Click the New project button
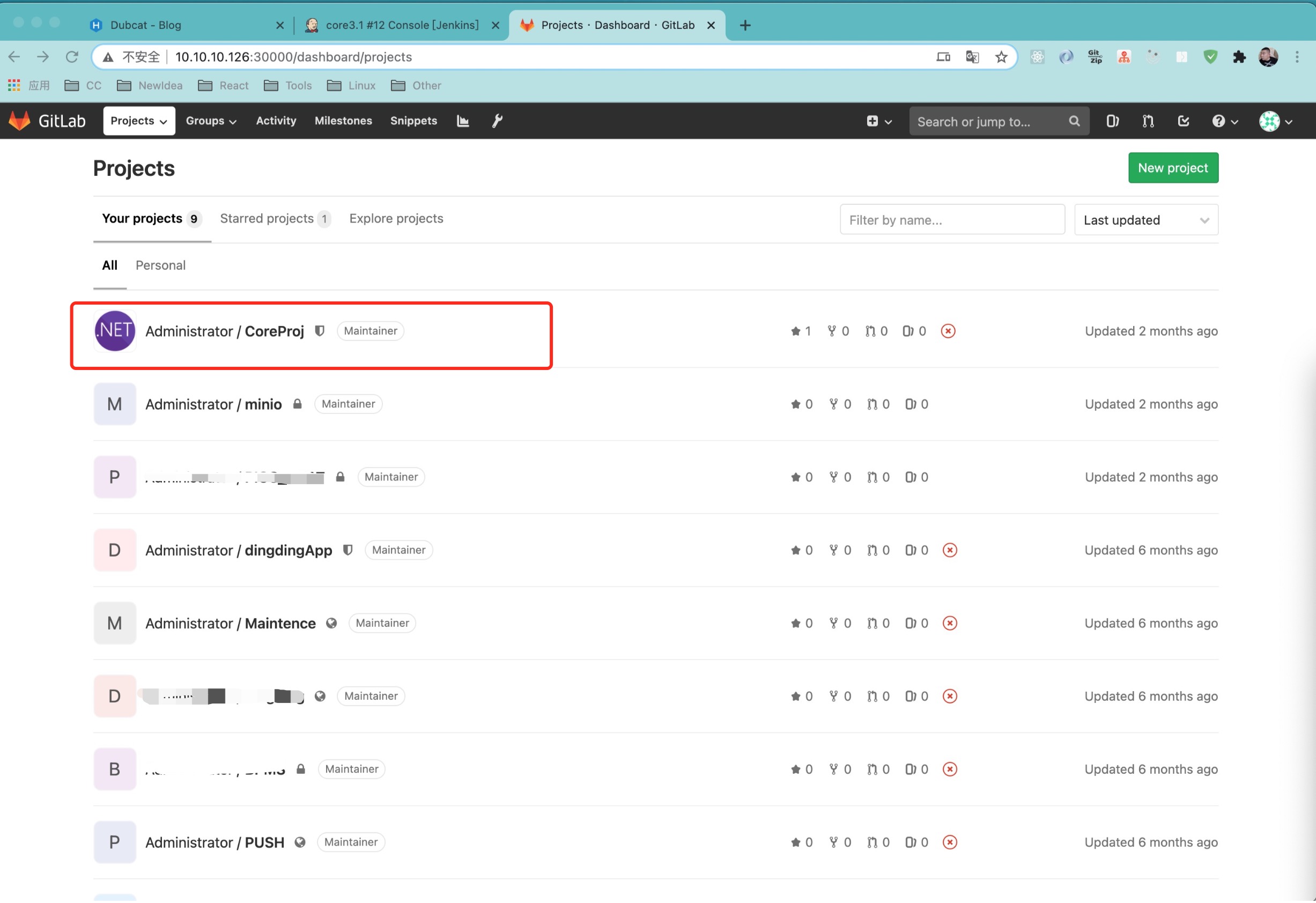The width and height of the screenshot is (1316, 903). [1173, 168]
